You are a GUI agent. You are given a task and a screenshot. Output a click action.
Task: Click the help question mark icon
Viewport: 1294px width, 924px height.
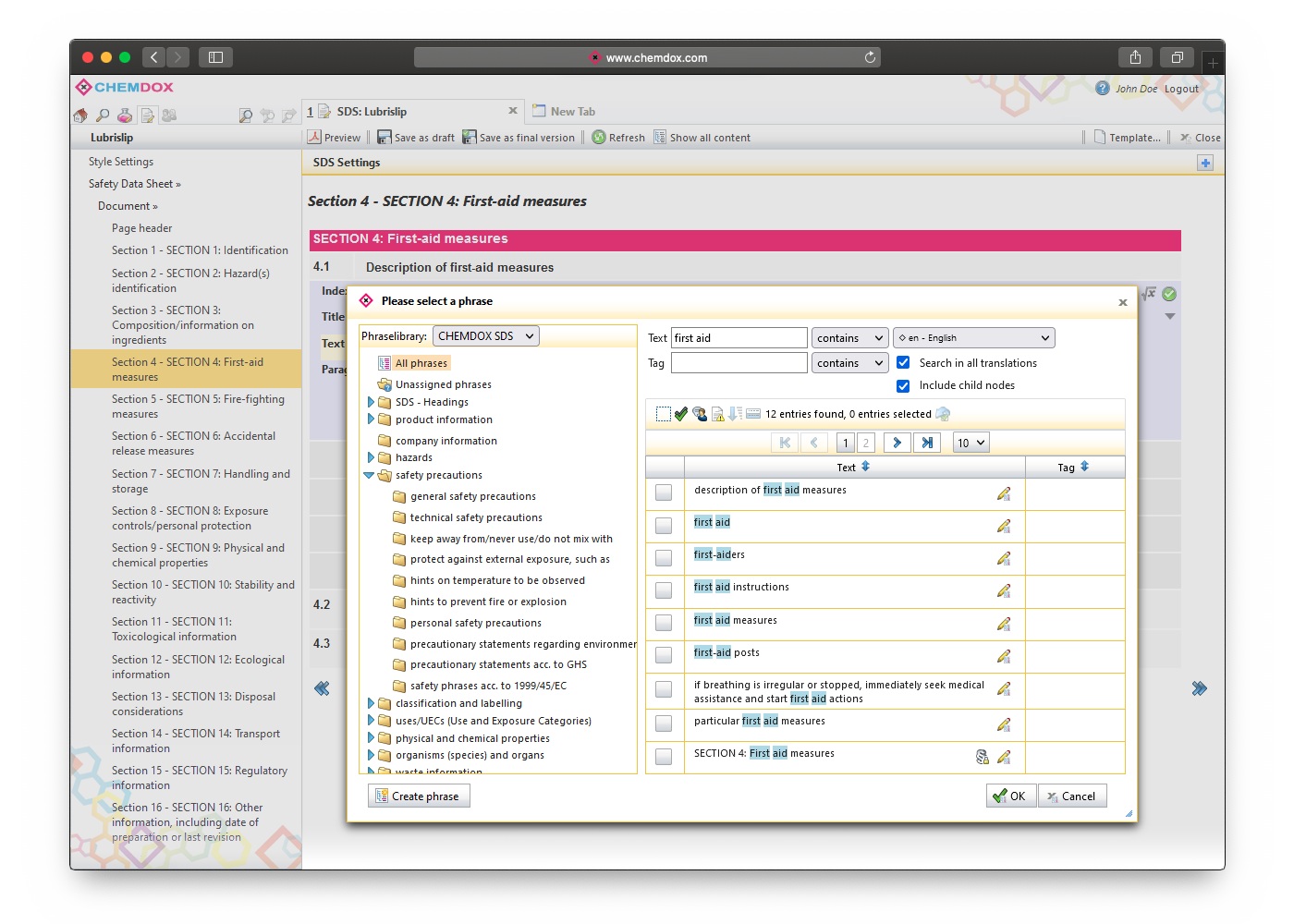[x=1103, y=88]
